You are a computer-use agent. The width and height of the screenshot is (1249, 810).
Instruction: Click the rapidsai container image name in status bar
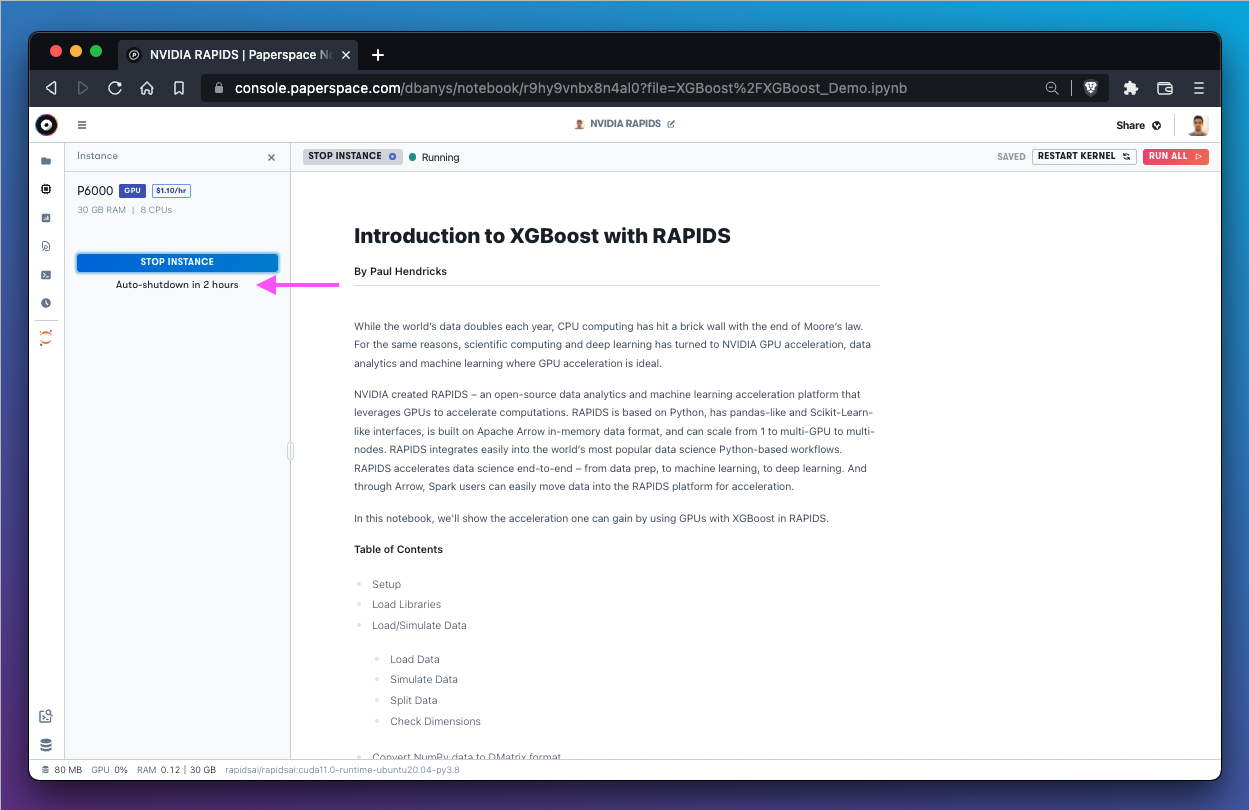click(342, 770)
